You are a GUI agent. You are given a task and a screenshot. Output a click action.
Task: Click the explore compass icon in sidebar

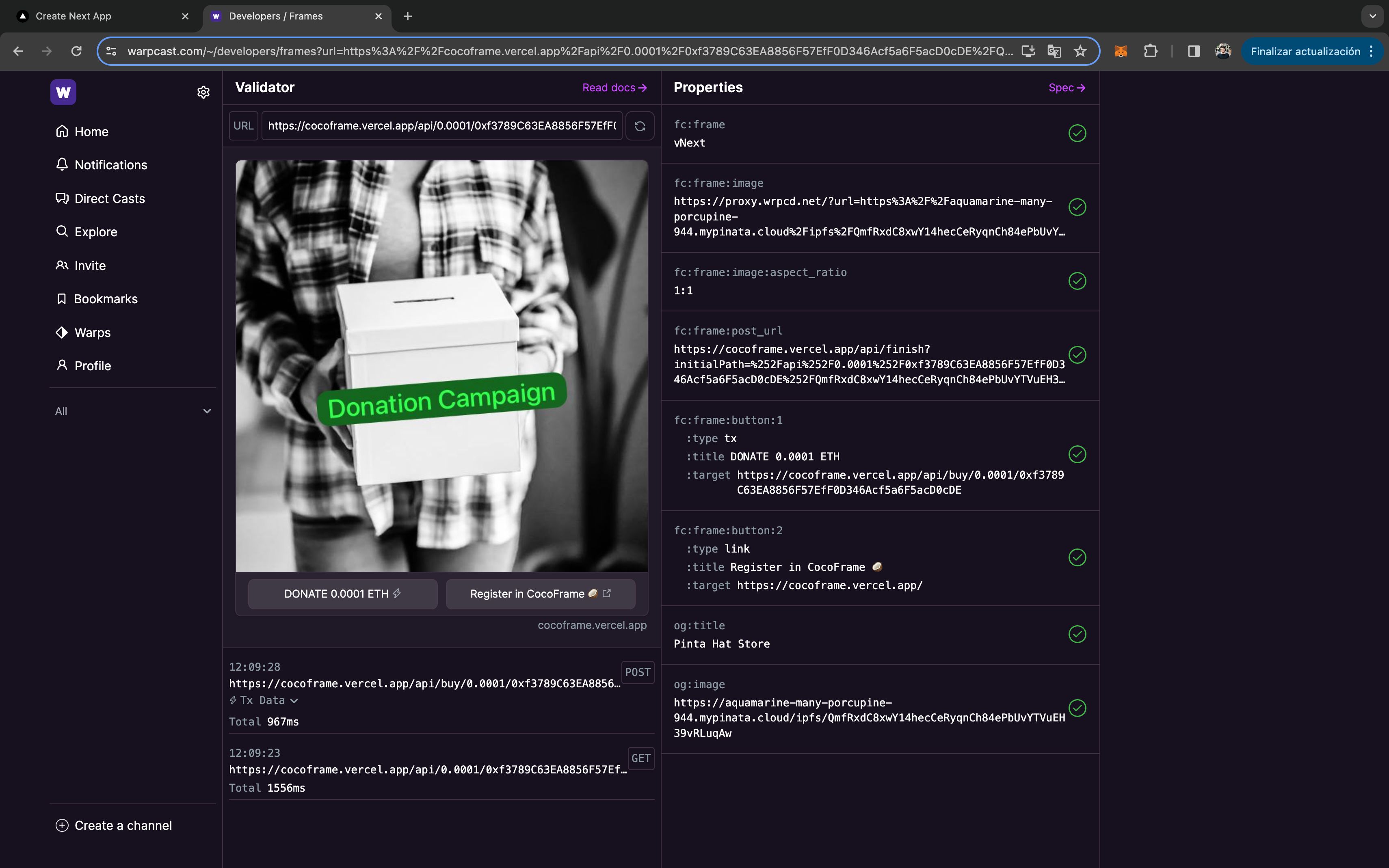point(62,232)
